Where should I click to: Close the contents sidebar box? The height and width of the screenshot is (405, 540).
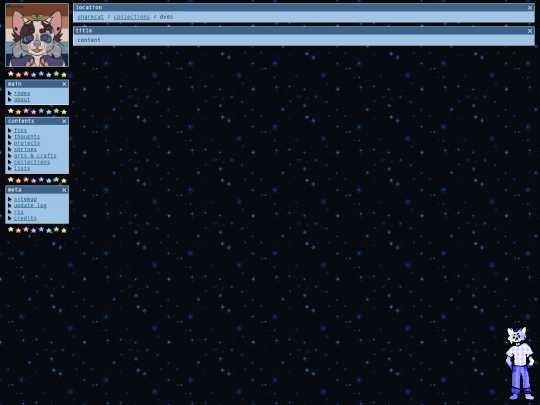[64, 121]
